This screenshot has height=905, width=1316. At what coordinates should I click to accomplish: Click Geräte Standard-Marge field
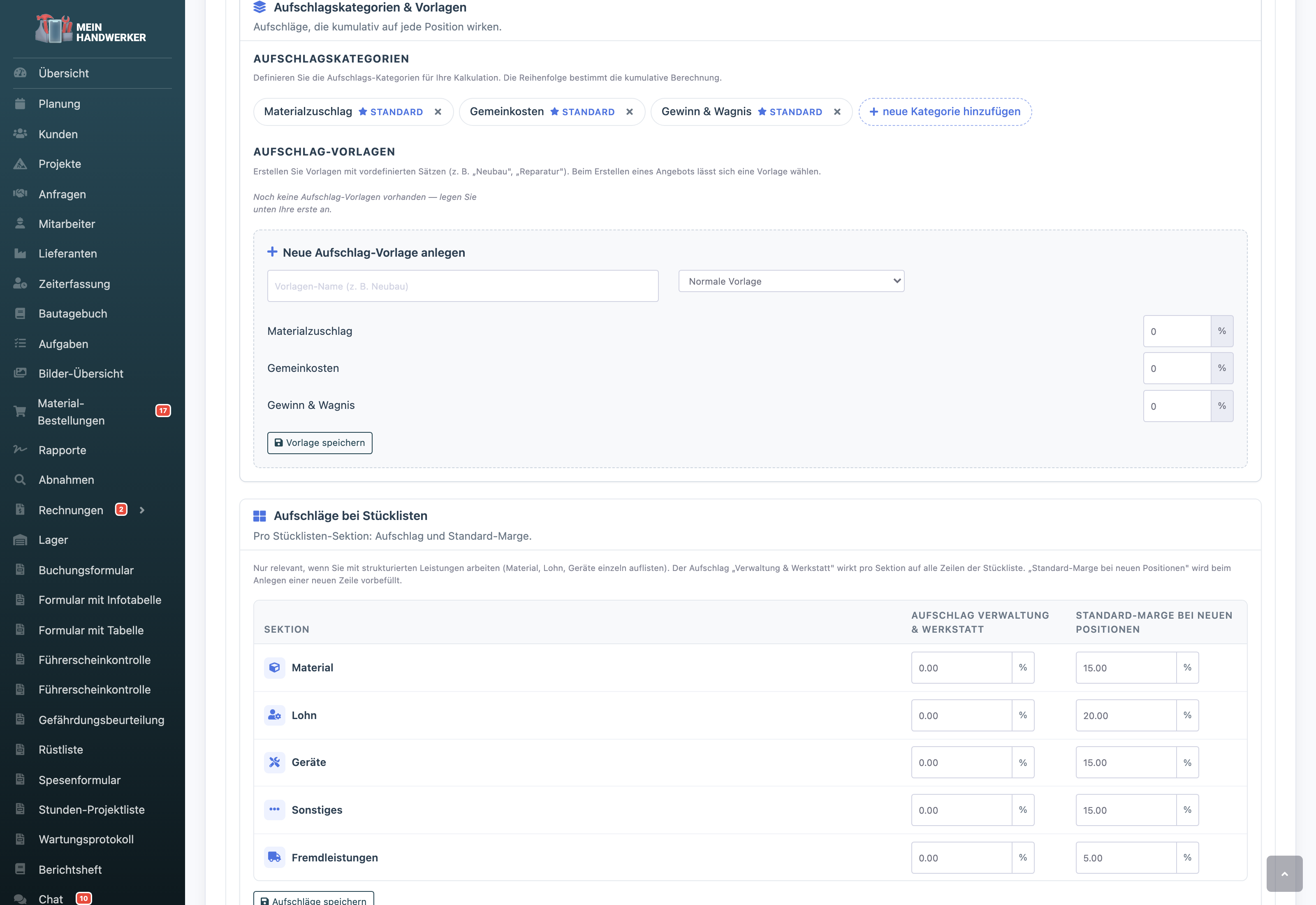tap(1126, 762)
